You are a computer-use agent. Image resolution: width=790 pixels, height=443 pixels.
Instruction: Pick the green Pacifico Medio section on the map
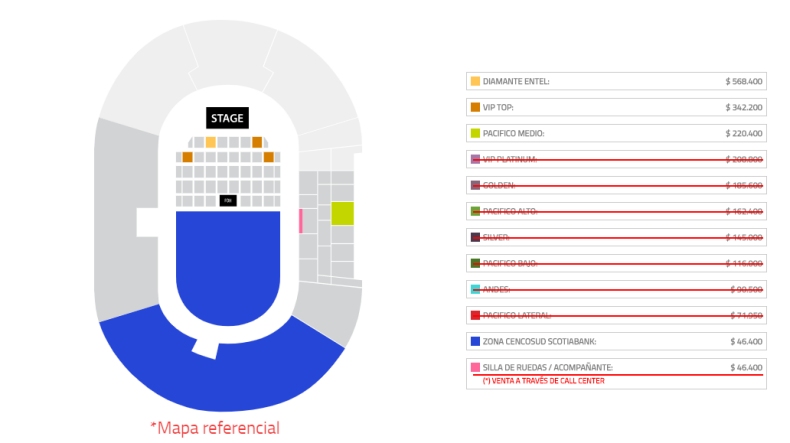click(x=342, y=213)
